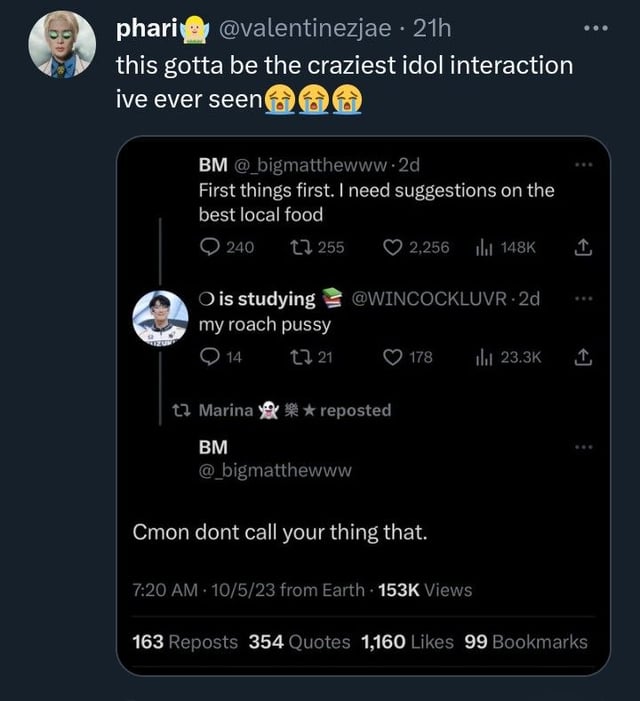Click reply icon on BM's food suggestions tweet

[x=209, y=247]
